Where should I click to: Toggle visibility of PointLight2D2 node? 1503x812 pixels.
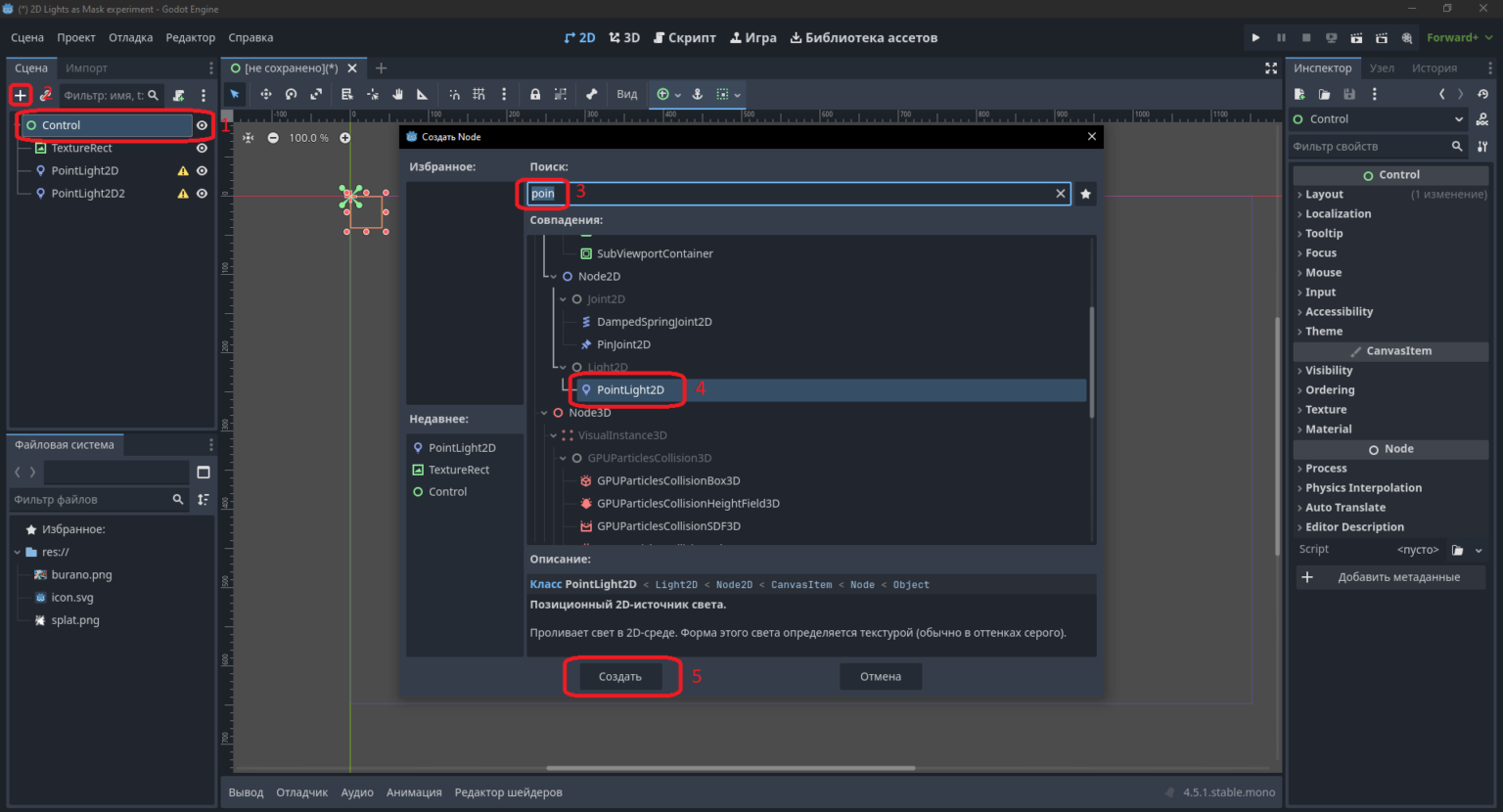tap(202, 193)
